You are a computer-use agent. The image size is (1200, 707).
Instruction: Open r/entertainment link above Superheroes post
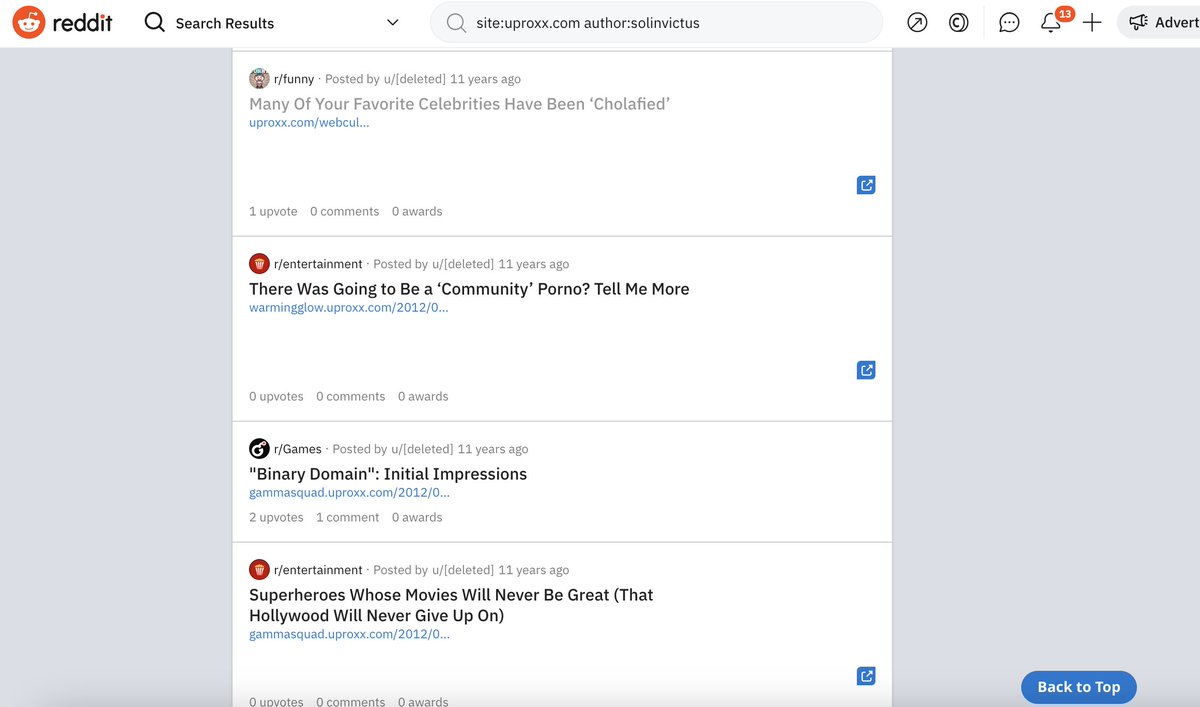click(x=318, y=570)
